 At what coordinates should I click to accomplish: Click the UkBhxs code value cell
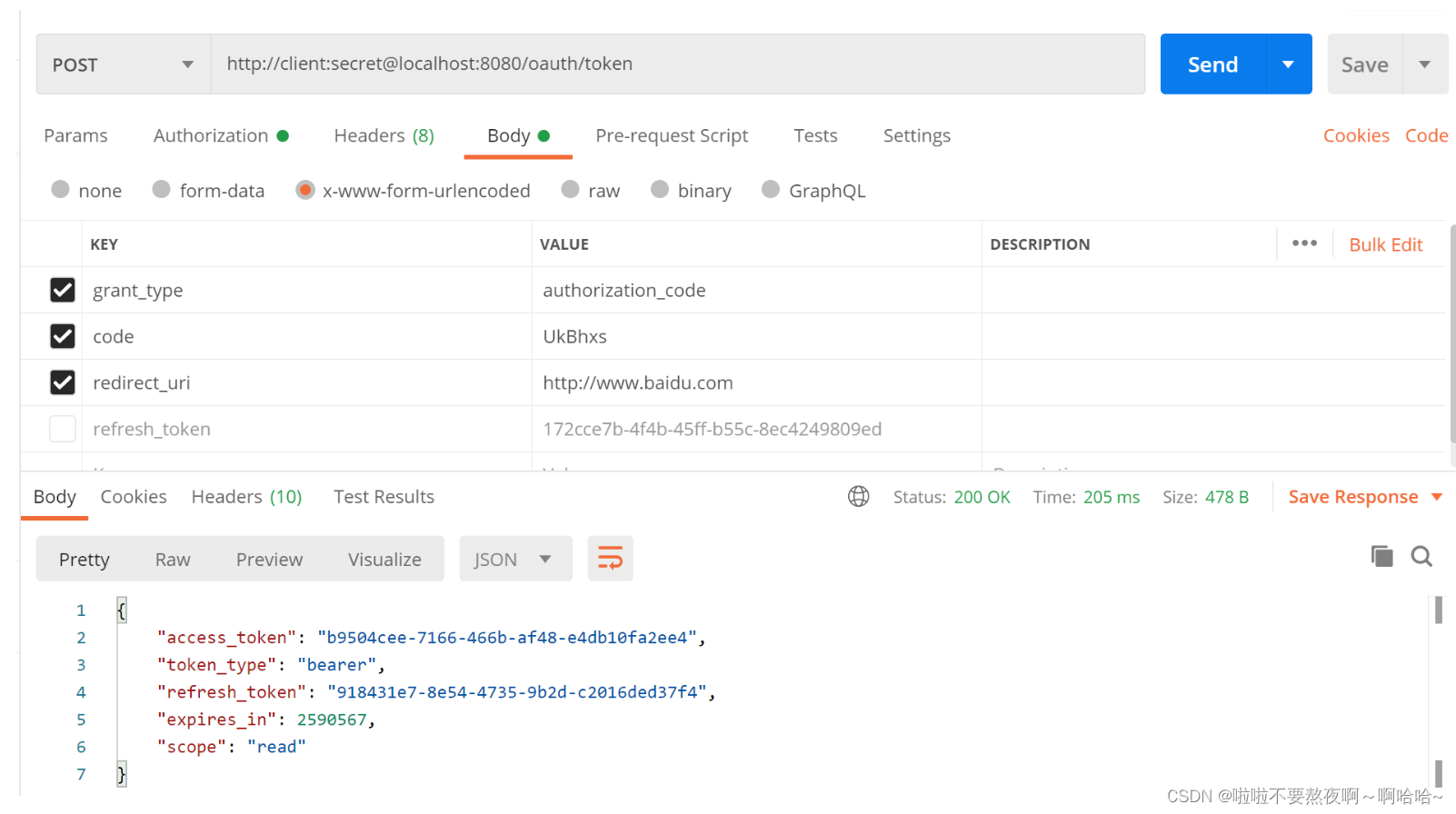tap(756, 336)
